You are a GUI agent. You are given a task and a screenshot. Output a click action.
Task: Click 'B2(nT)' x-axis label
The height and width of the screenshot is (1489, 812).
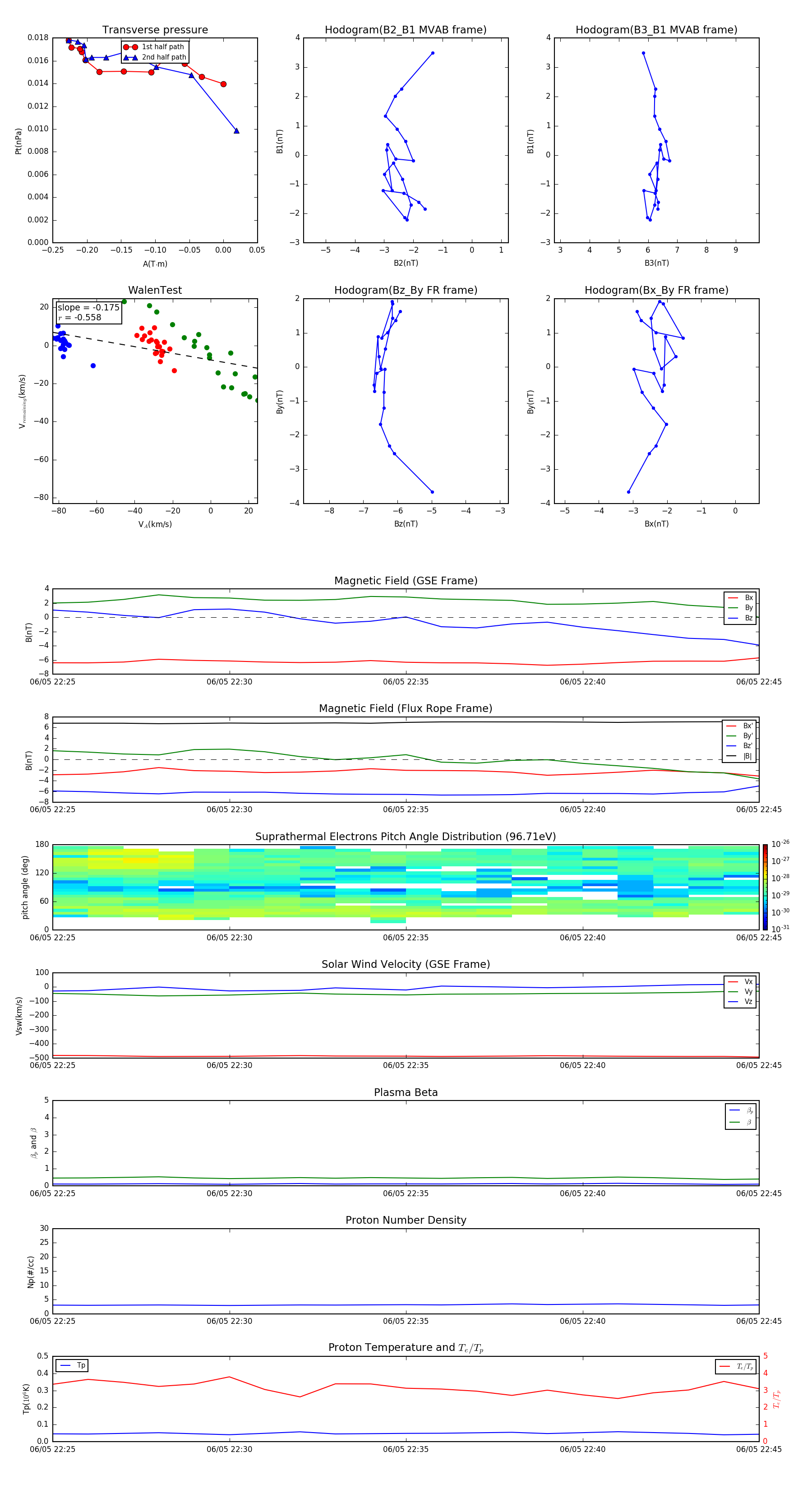pos(406,263)
